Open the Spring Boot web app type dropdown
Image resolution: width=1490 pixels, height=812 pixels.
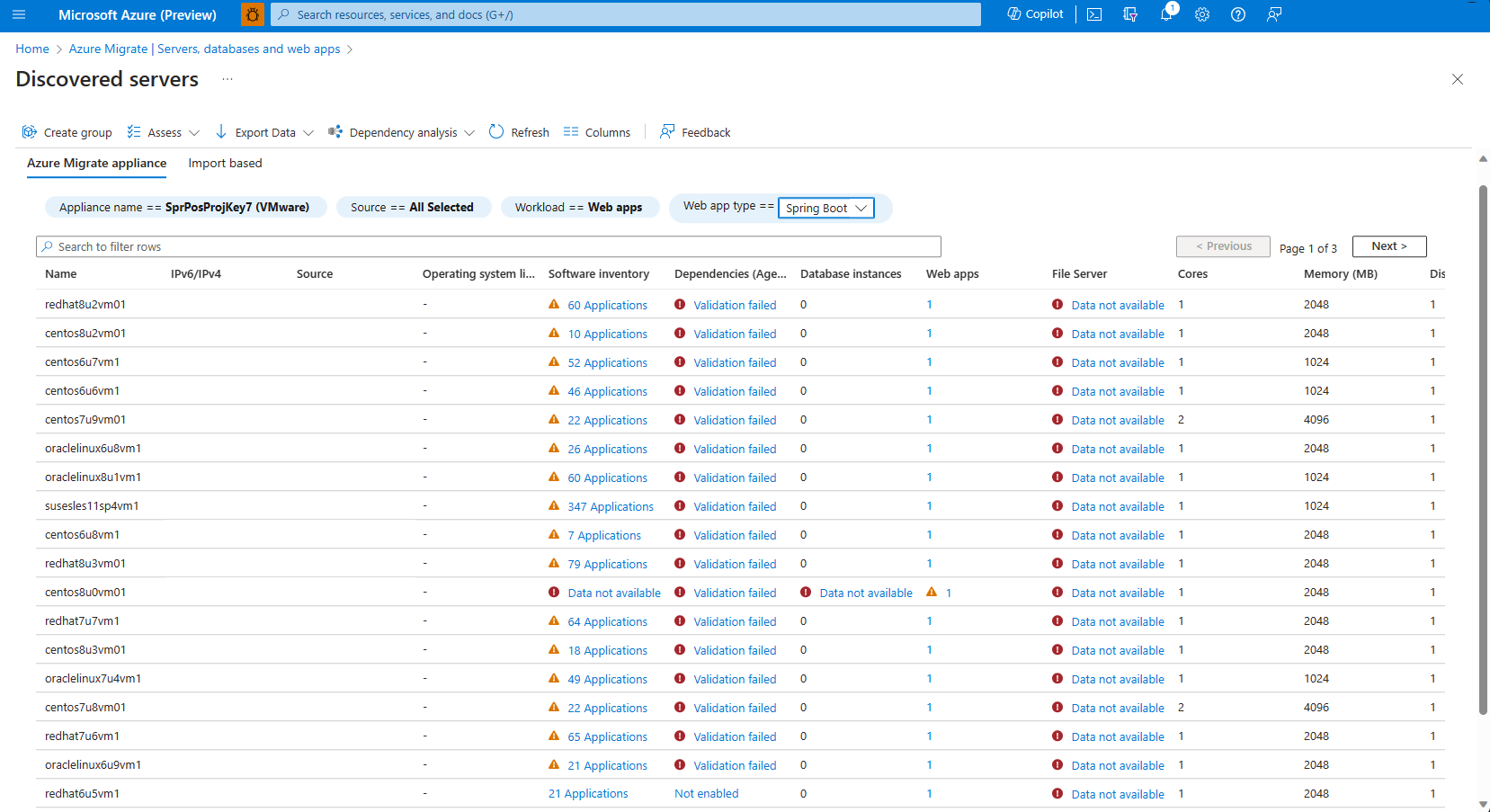[825, 208]
